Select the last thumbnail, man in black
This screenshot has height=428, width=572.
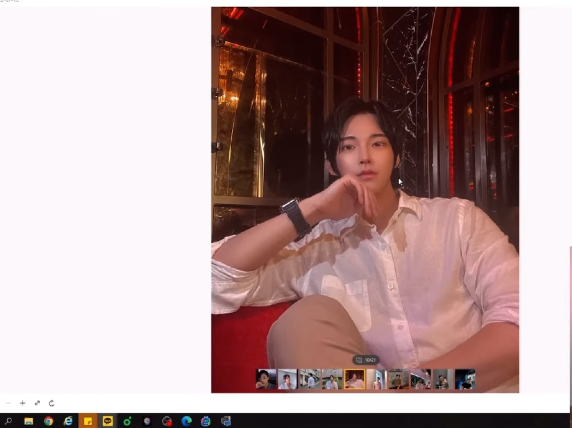click(465, 379)
